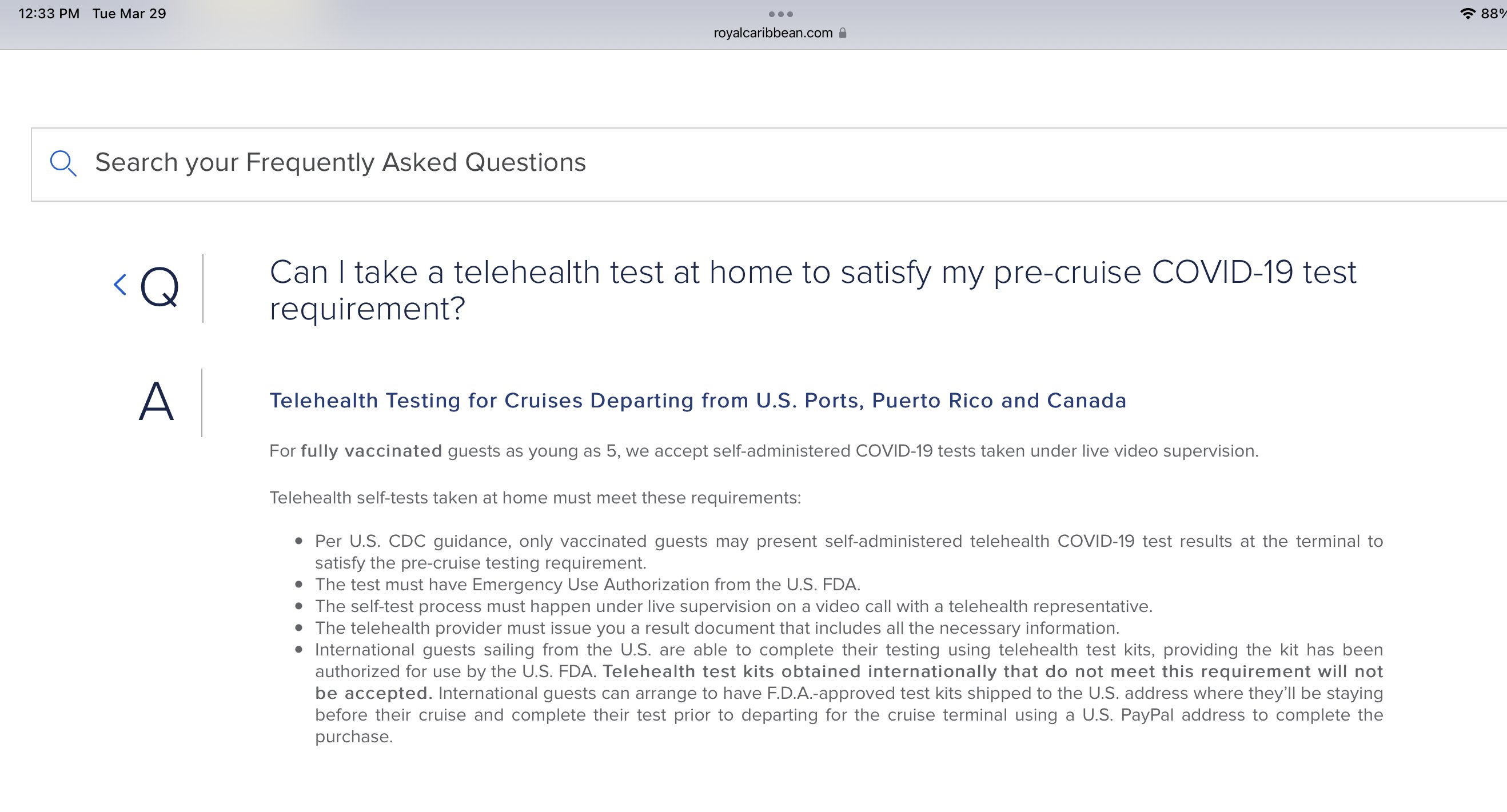Click the 12:33 PM clock

pos(49,14)
